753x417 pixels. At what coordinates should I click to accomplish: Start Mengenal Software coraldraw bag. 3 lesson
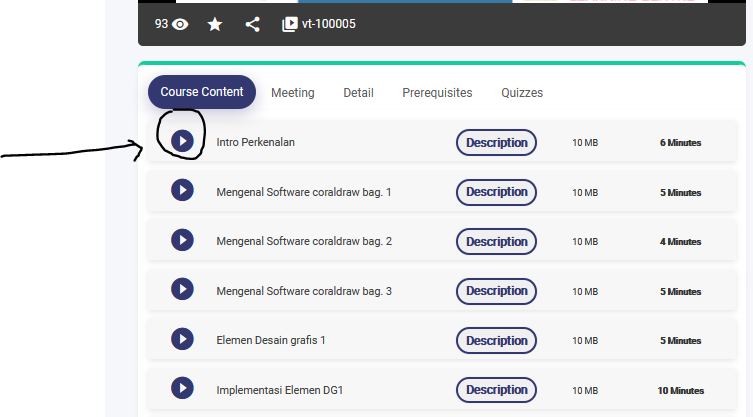coord(182,289)
